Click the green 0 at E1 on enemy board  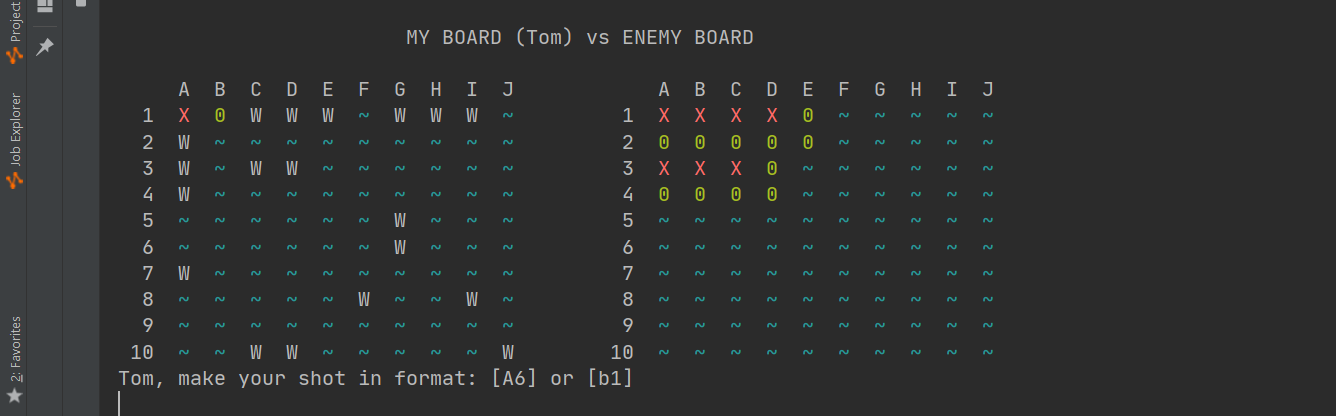808,116
